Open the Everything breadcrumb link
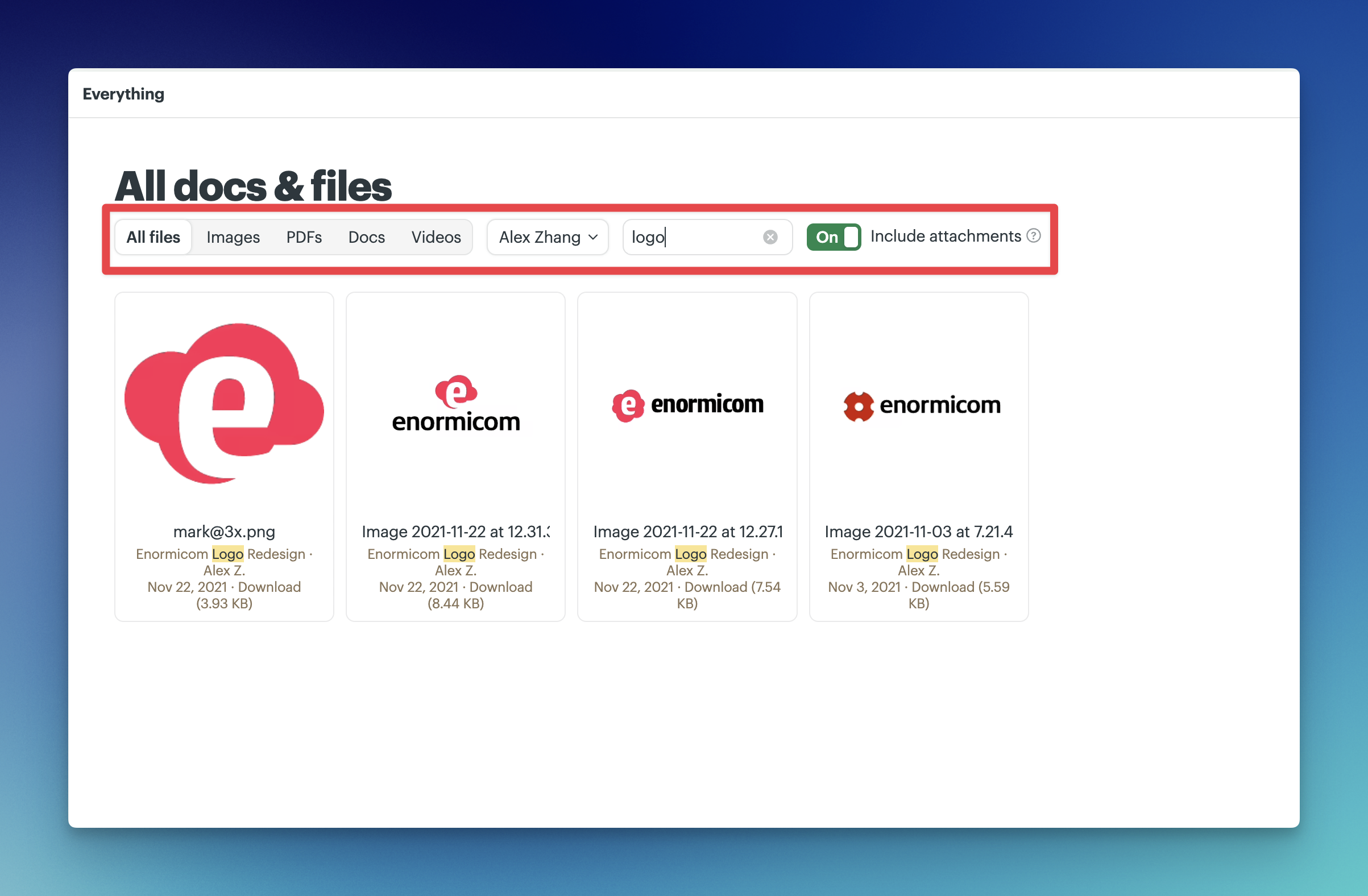The width and height of the screenshot is (1368, 896). click(x=123, y=94)
